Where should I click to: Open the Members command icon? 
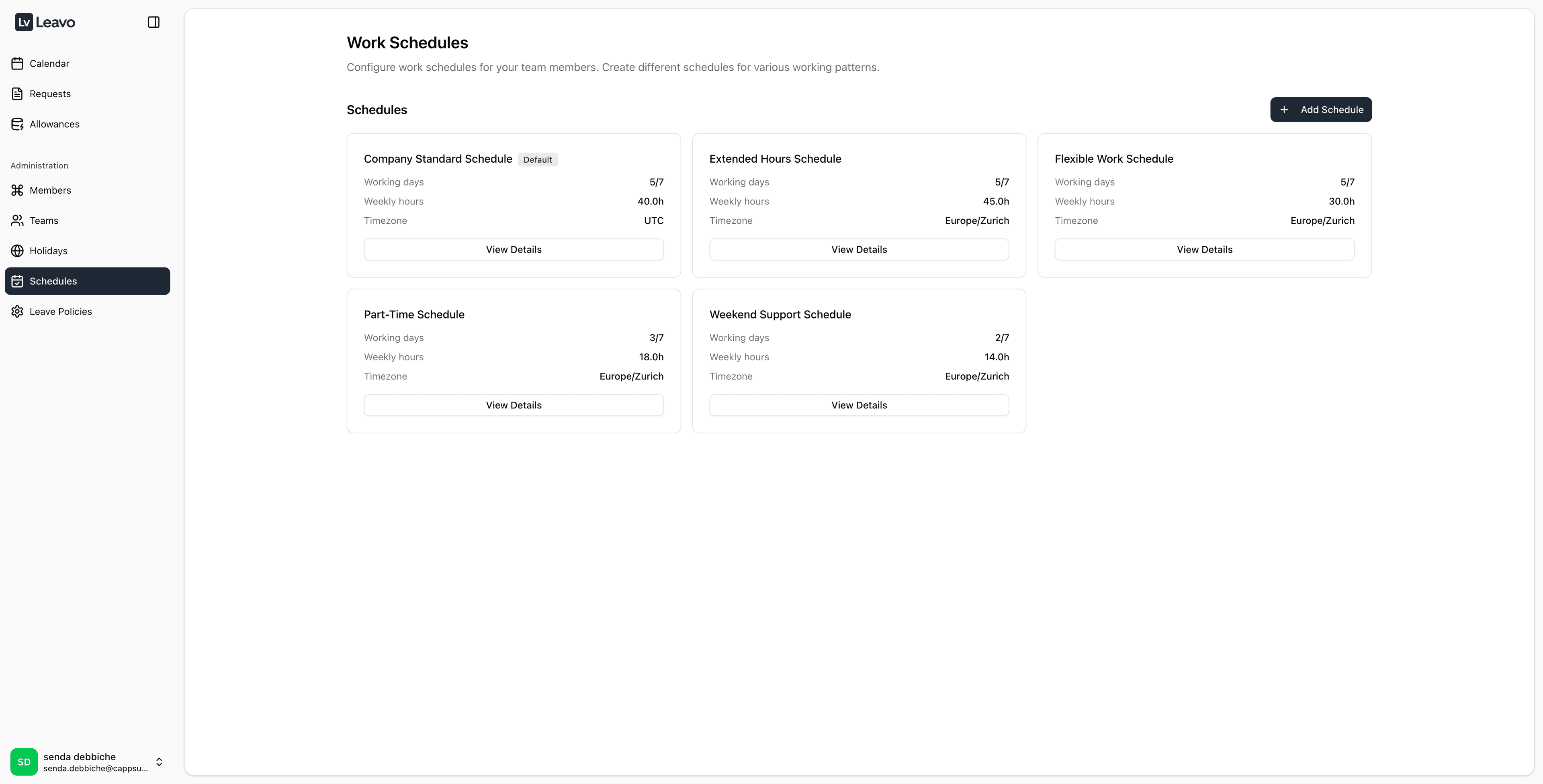point(17,190)
